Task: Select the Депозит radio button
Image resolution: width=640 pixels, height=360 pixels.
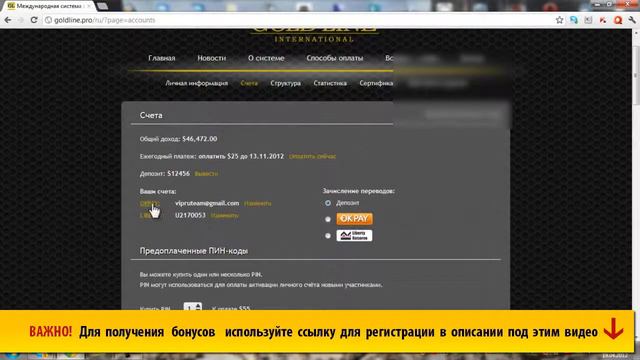Action: pyautogui.click(x=328, y=203)
